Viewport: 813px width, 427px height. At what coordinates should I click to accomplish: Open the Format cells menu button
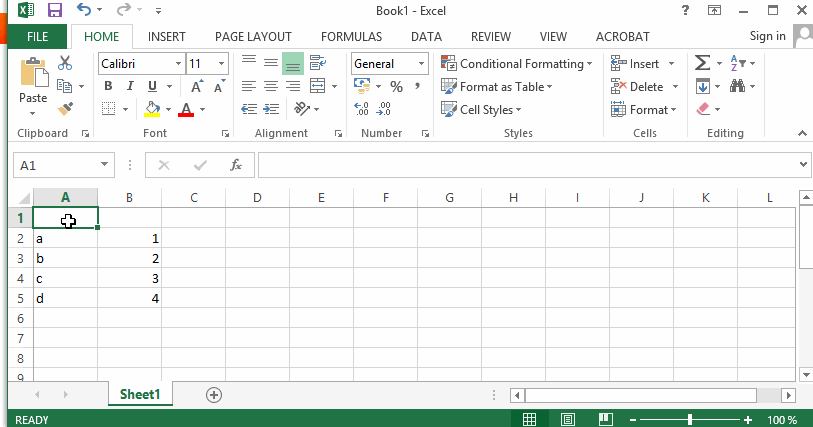coord(643,109)
